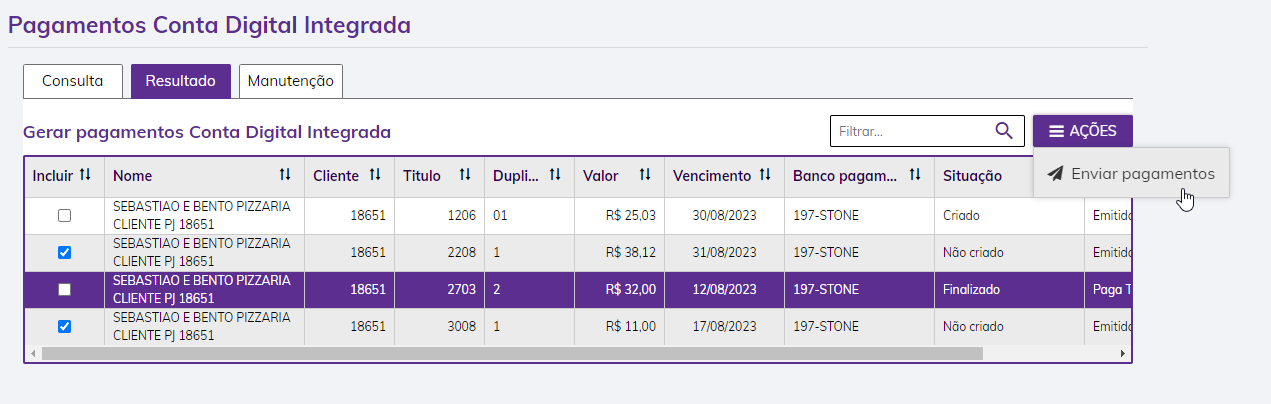This screenshot has height=404, width=1271.
Task: Uncheck Incluir box for title 2208
Action: (x=65, y=252)
